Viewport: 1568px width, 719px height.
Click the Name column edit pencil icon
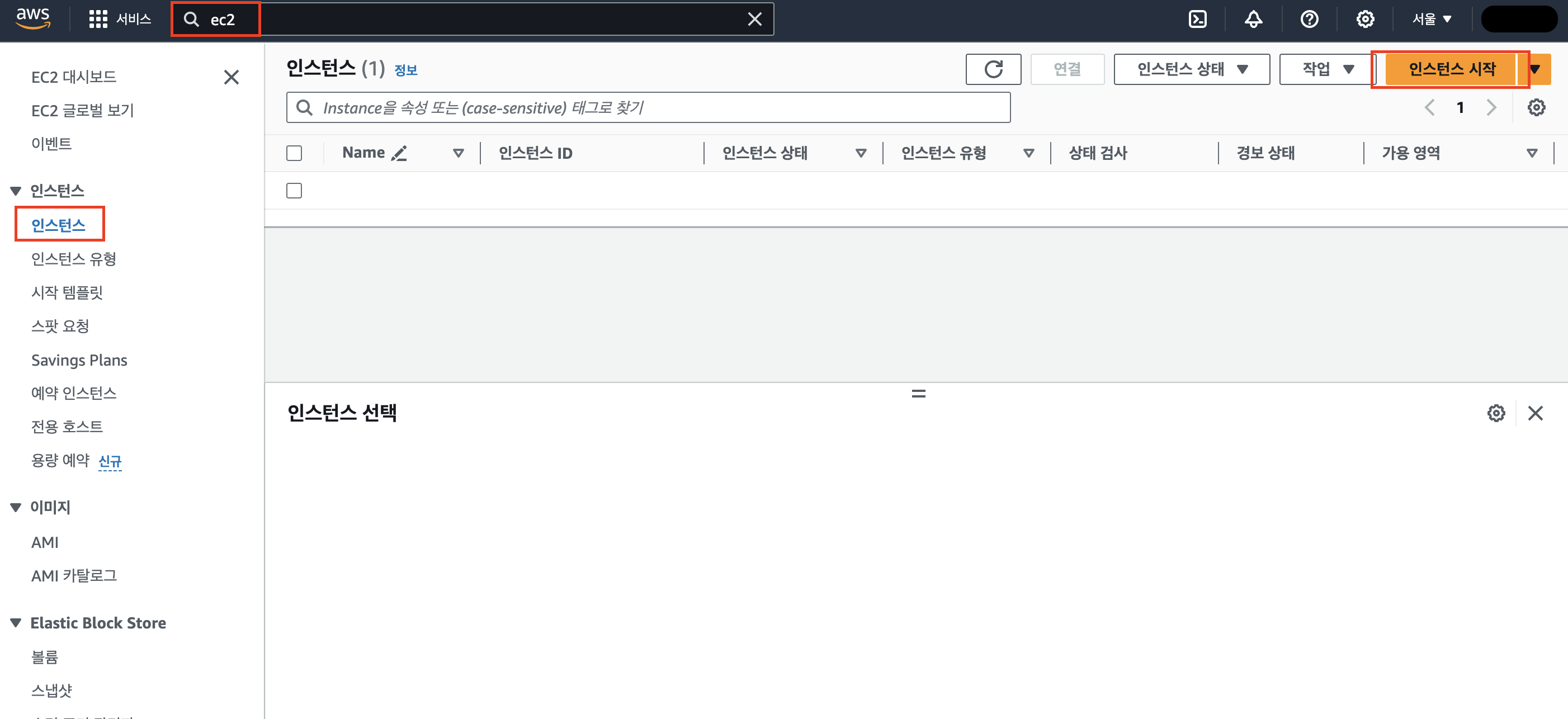coord(399,153)
